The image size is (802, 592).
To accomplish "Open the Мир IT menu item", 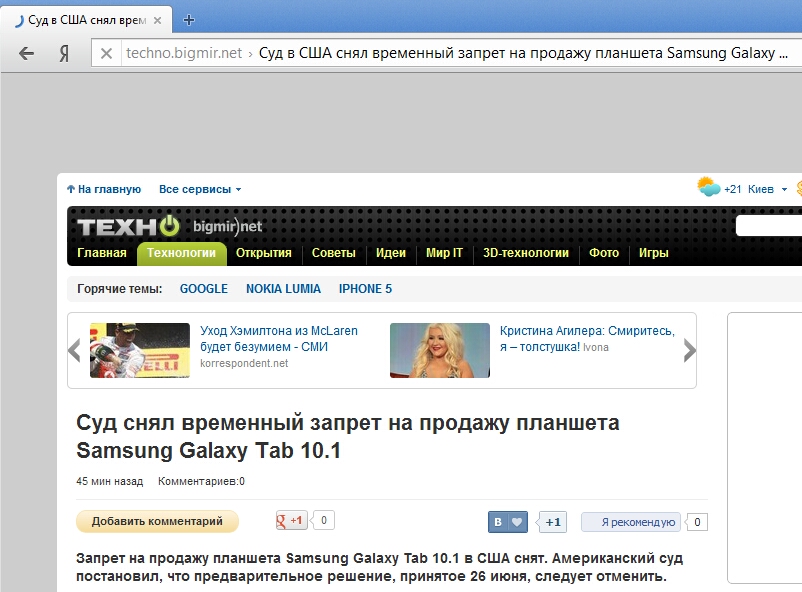I will pos(444,253).
